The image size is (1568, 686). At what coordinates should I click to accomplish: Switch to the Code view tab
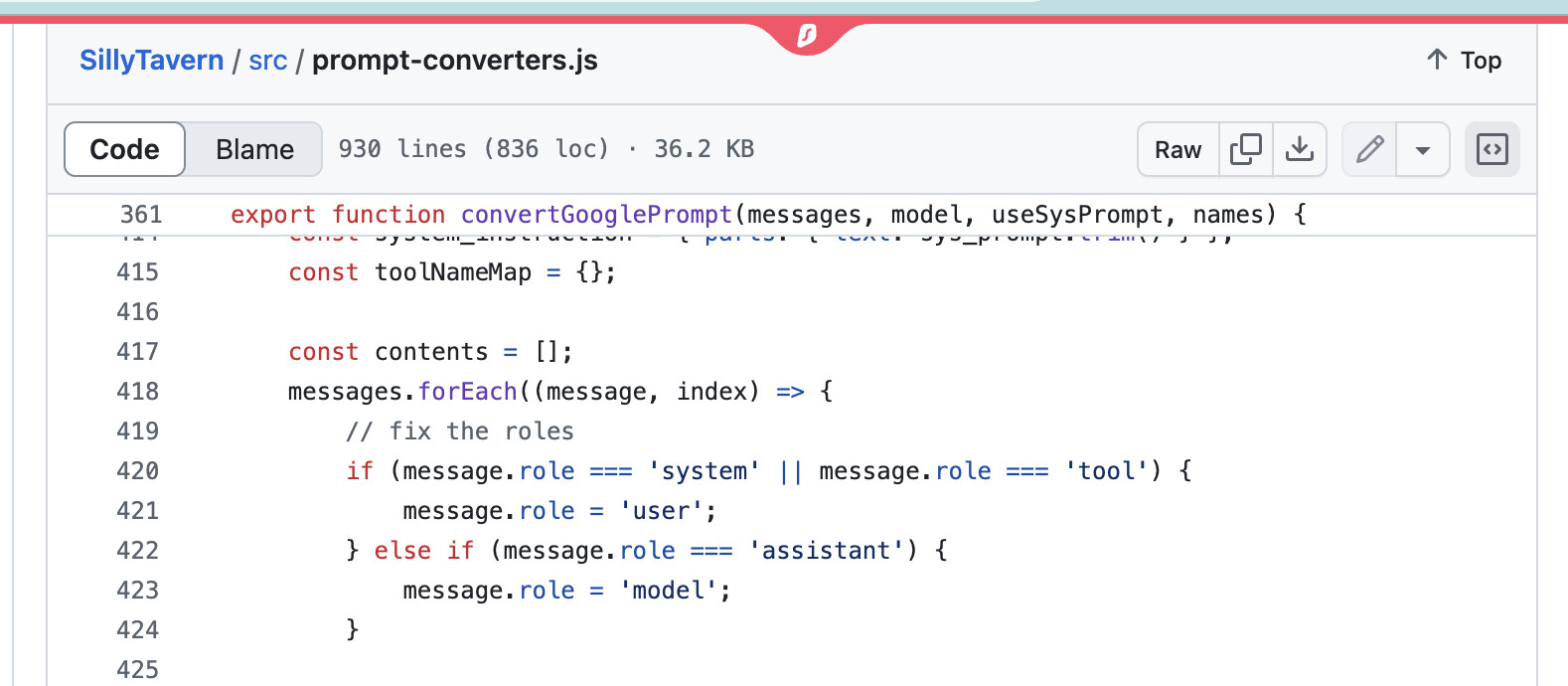[124, 149]
